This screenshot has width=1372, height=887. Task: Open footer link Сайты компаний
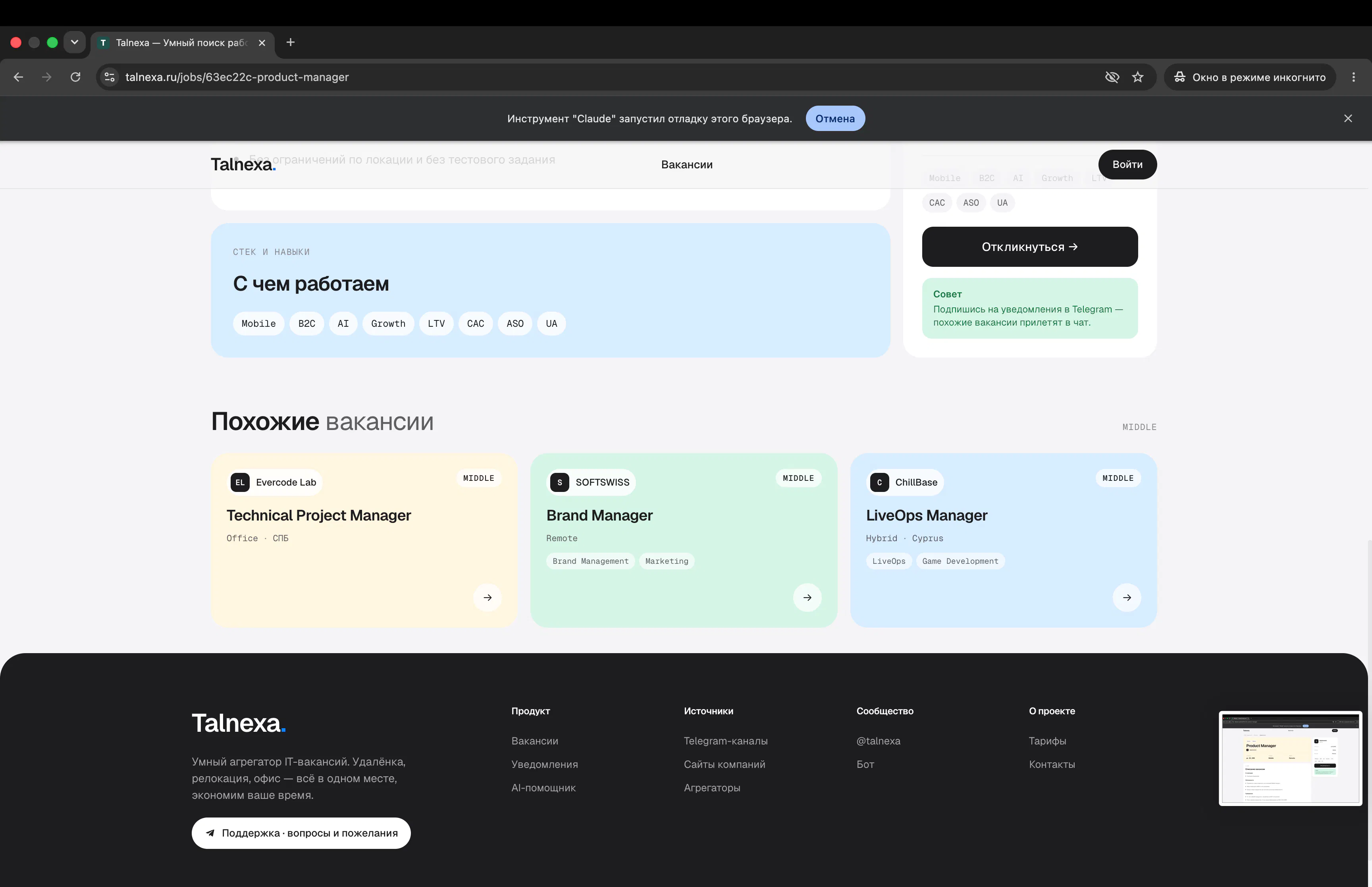pyautogui.click(x=725, y=764)
